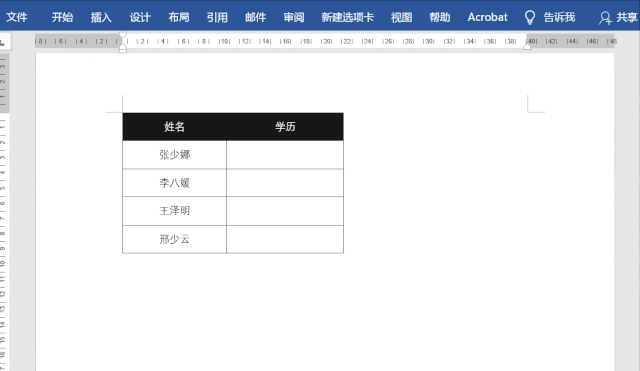Image resolution: width=640 pixels, height=371 pixels.
Task: Open the 审阅 ribbon tab
Action: coord(294,17)
